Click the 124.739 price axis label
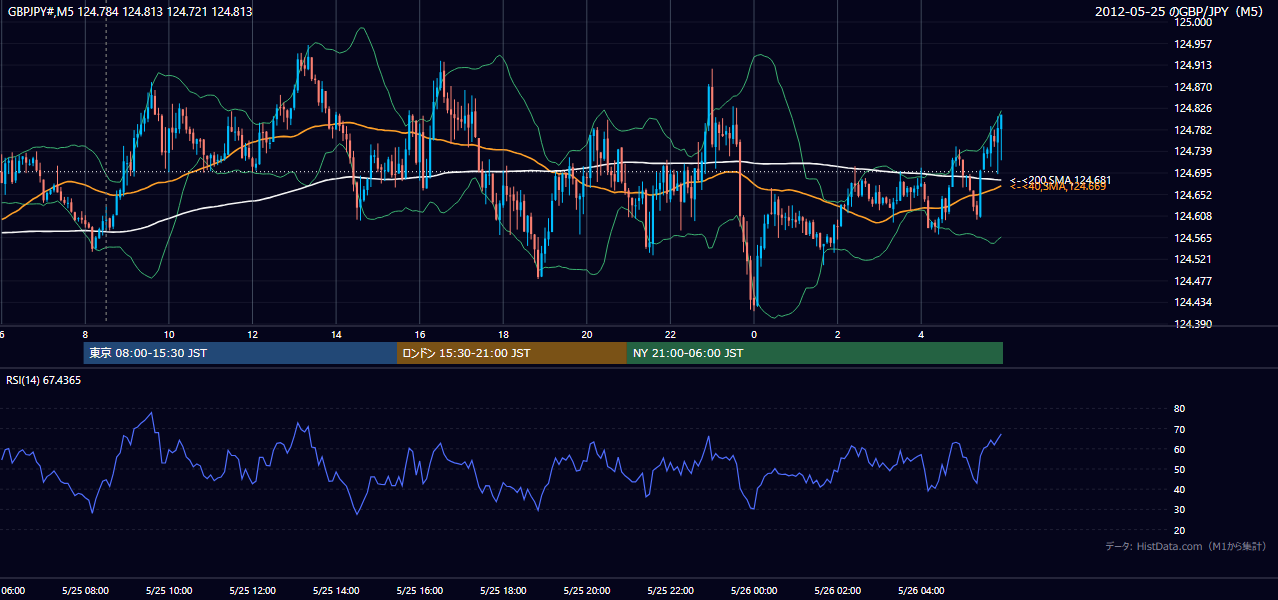The width and height of the screenshot is (1278, 600). coord(1192,151)
